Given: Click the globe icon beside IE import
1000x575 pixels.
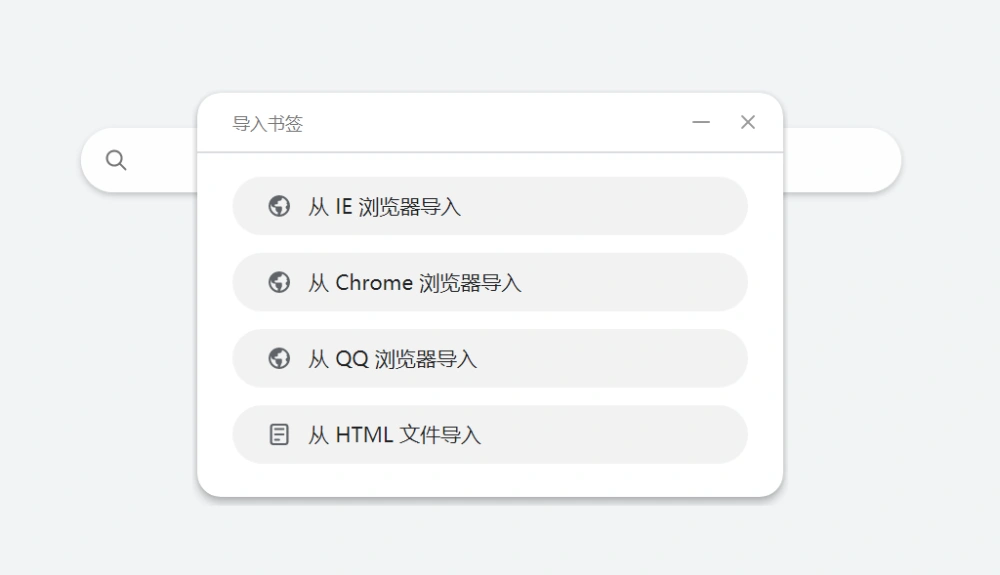Looking at the screenshot, I should pyautogui.click(x=279, y=206).
